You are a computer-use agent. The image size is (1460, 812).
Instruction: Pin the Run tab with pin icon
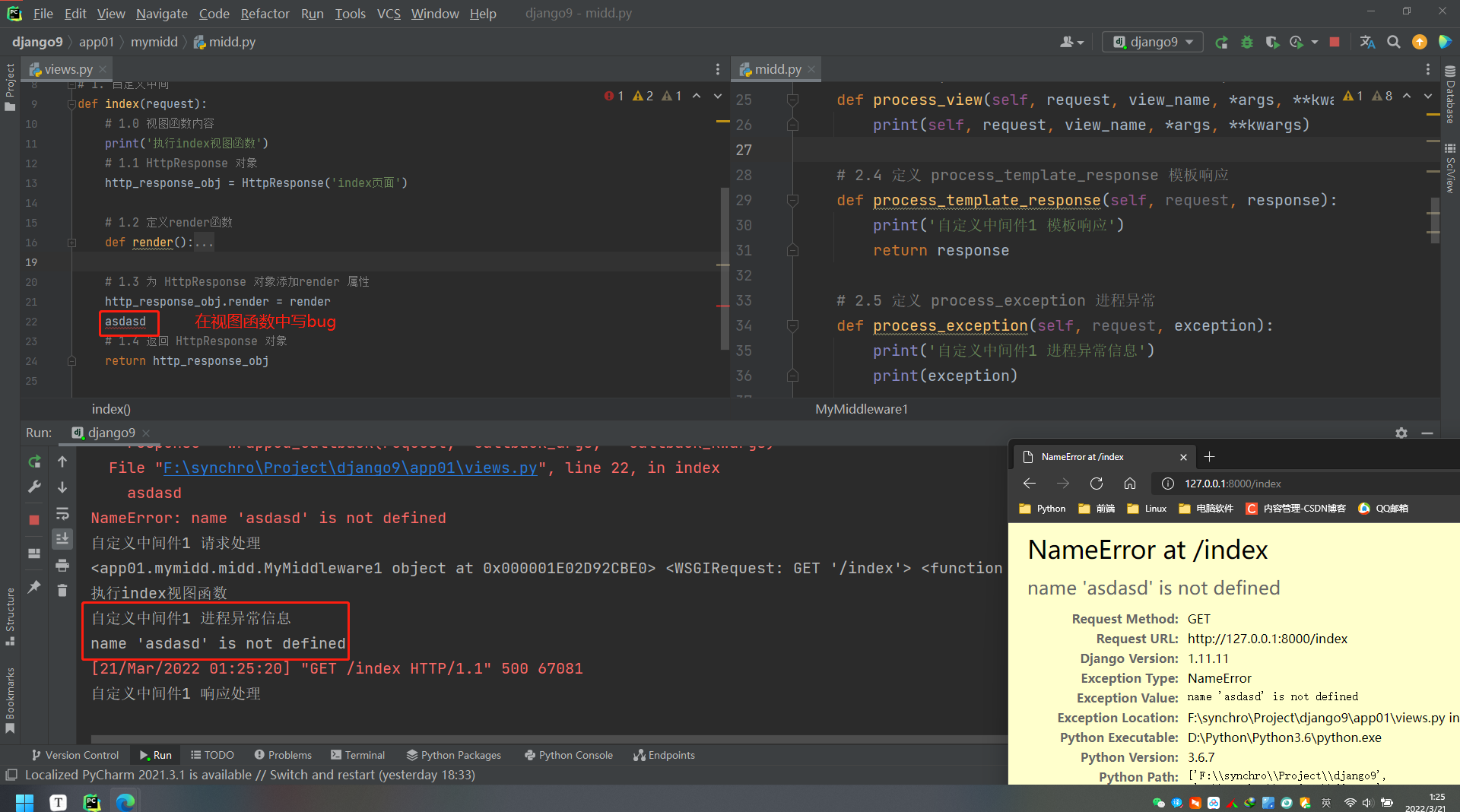[34, 587]
